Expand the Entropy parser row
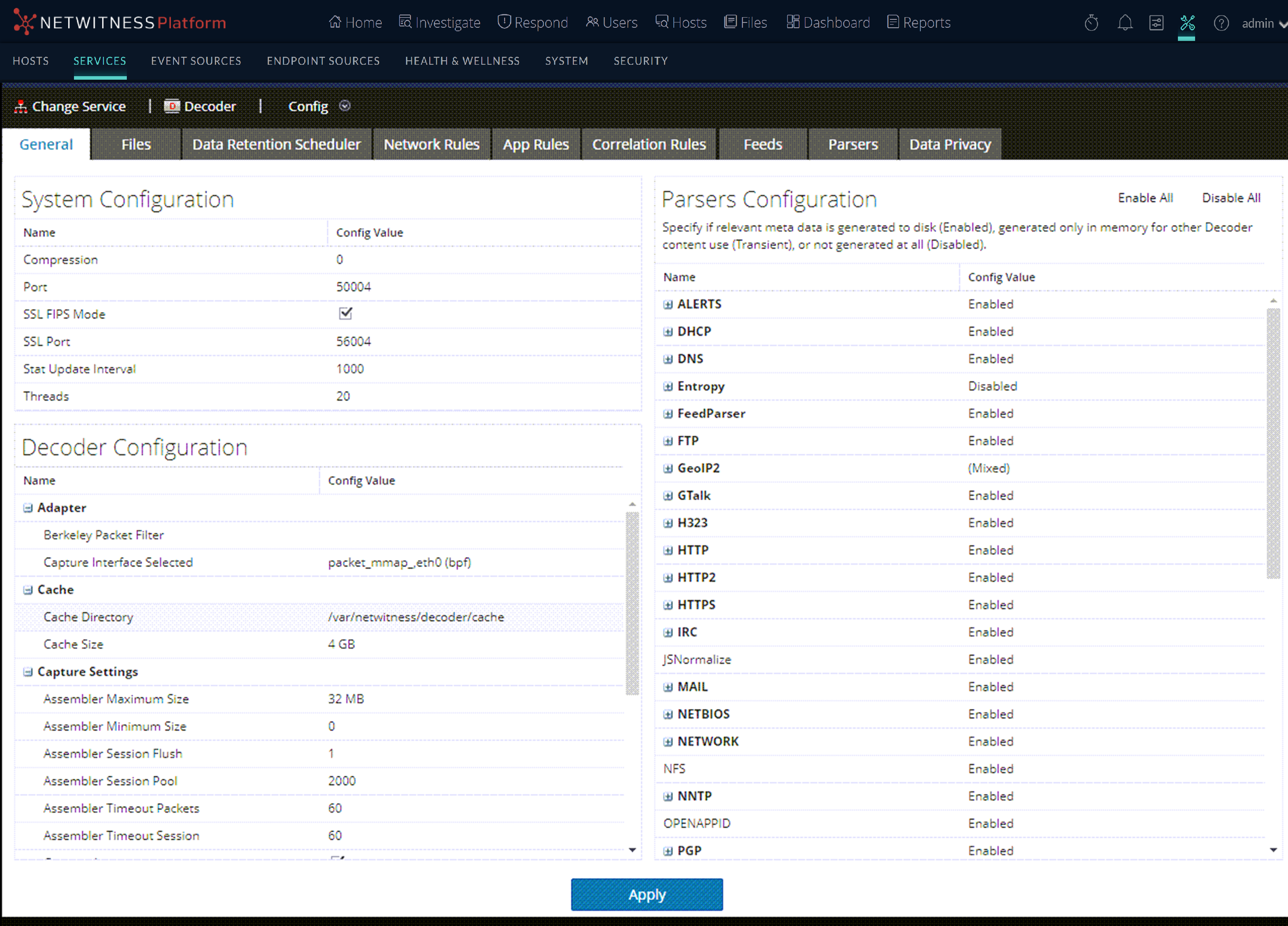Image resolution: width=1288 pixels, height=926 pixels. [x=668, y=387]
